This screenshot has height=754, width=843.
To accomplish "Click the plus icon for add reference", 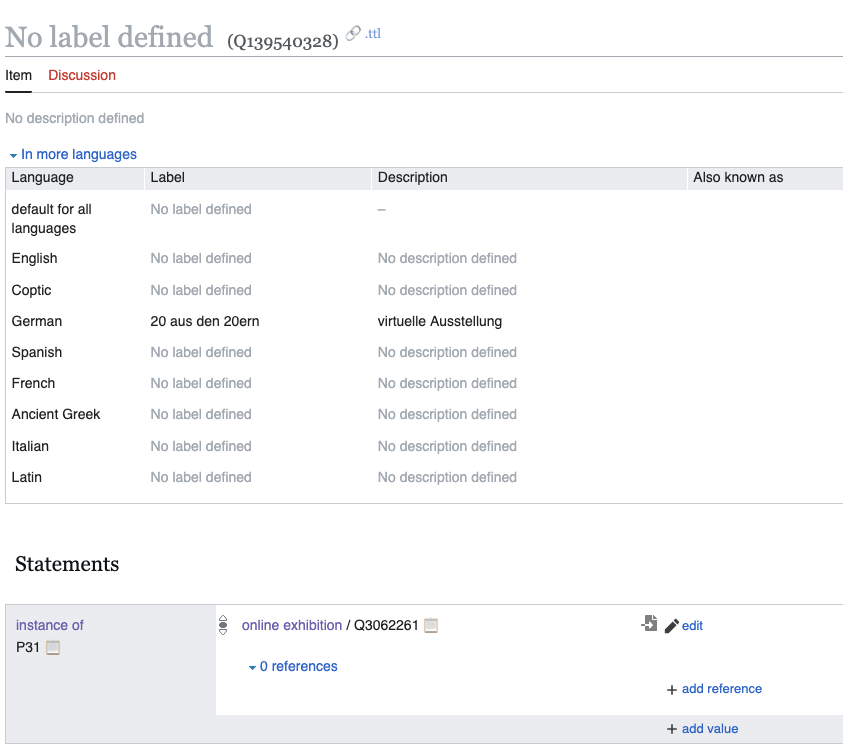I will [671, 689].
